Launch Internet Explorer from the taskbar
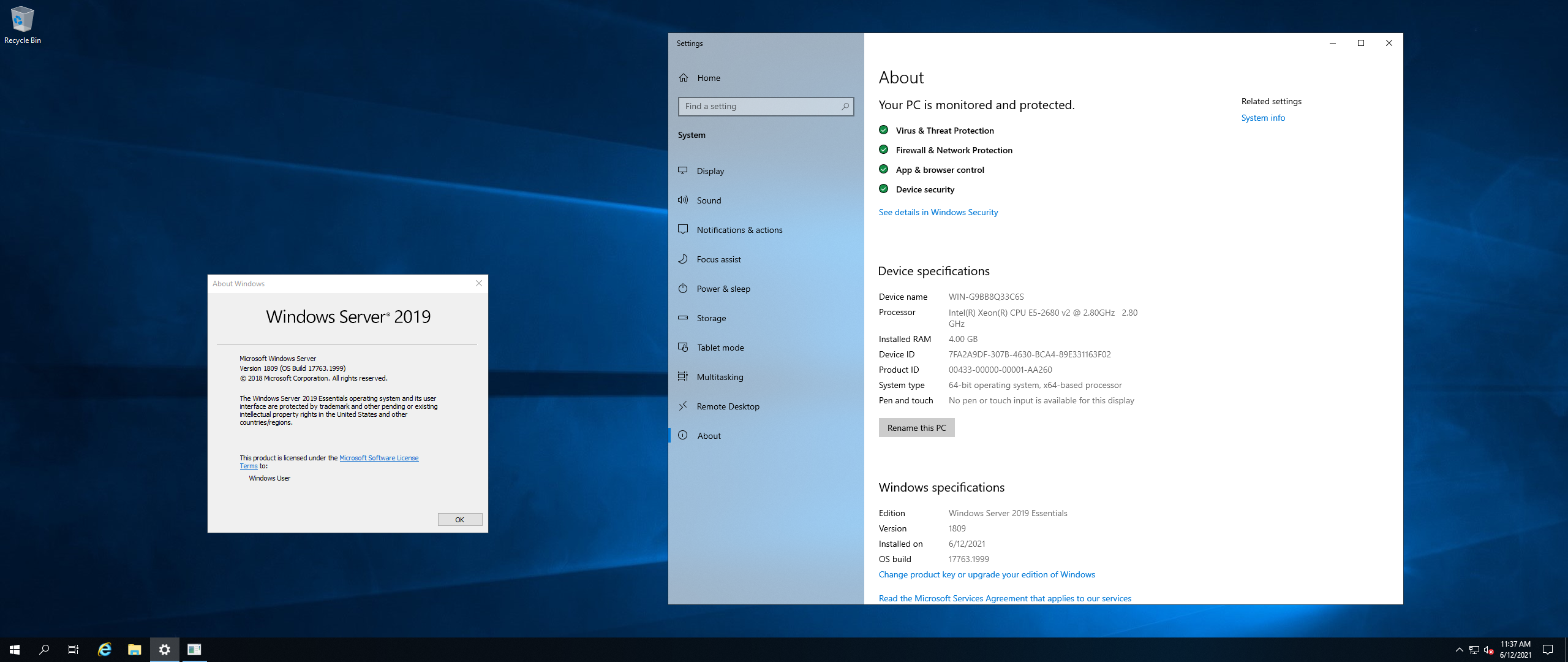Screen dimensions: 1568x662 (105, 650)
